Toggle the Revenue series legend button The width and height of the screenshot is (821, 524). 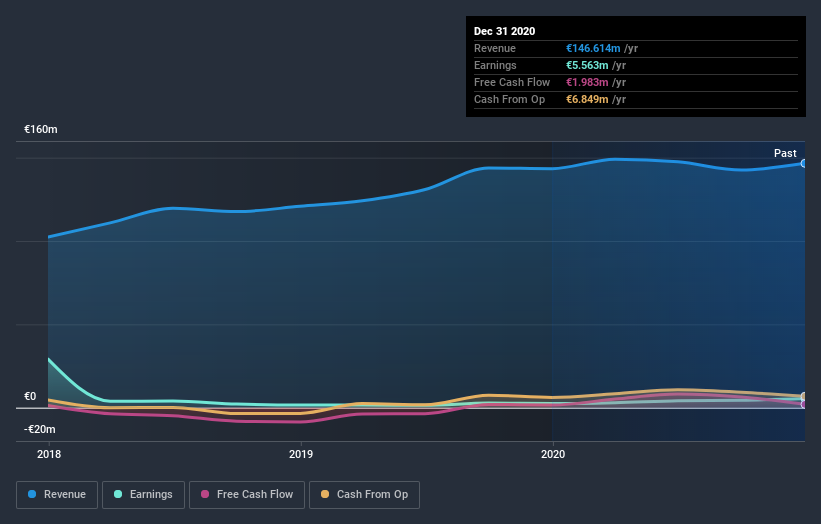(57, 495)
